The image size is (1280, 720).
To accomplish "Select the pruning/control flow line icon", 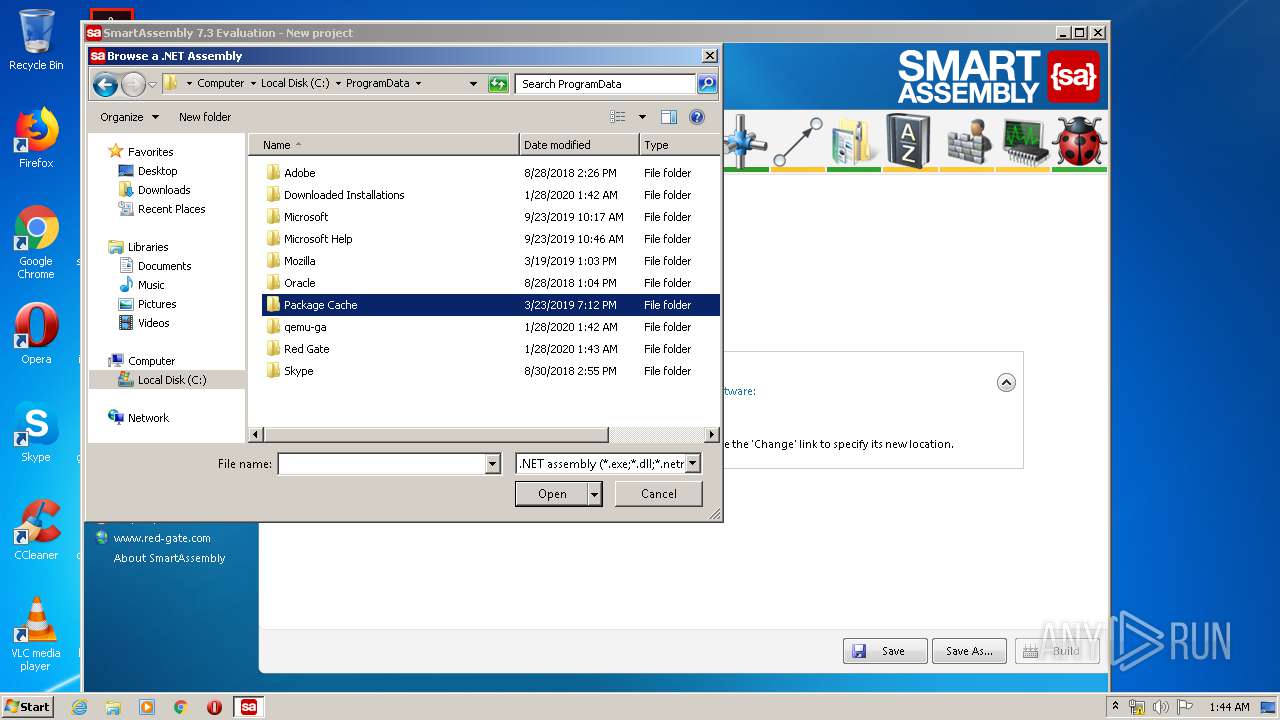I will click(798, 140).
